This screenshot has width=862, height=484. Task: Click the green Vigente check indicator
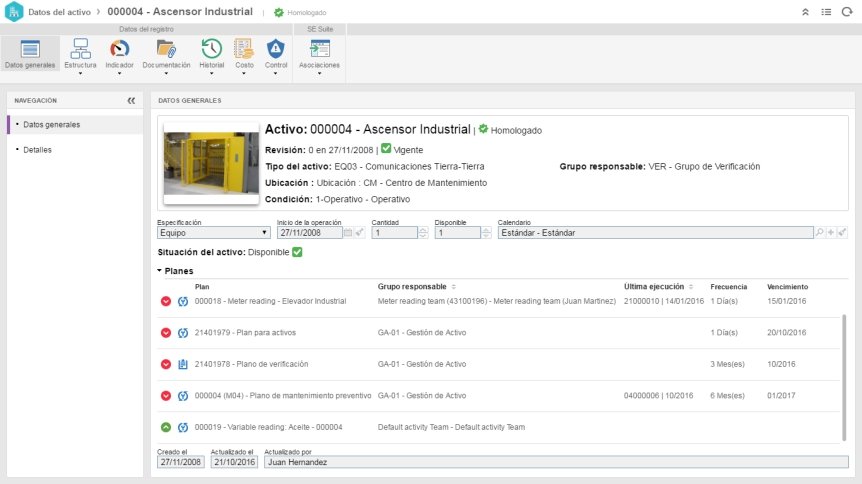coord(386,148)
